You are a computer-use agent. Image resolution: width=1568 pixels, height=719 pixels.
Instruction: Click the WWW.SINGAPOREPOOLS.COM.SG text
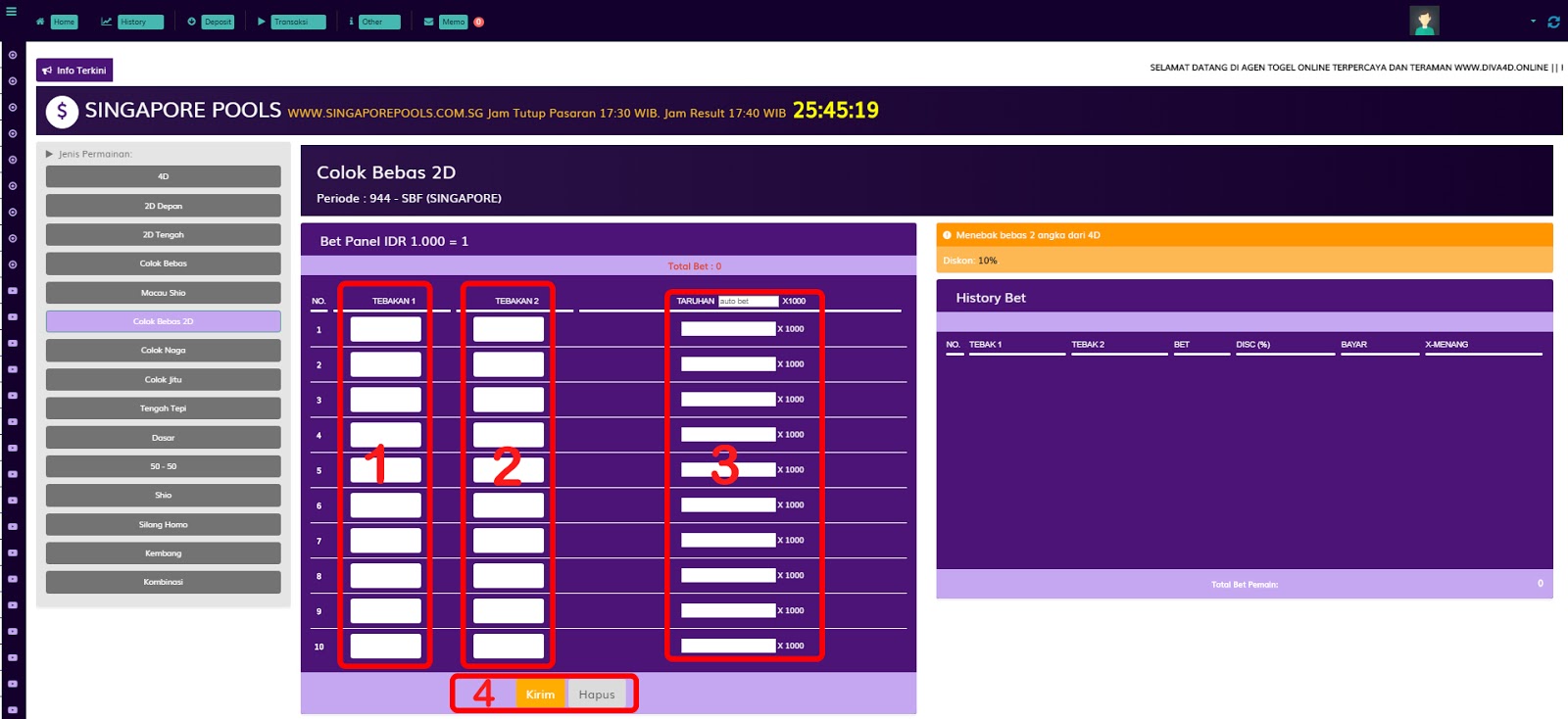(x=385, y=114)
